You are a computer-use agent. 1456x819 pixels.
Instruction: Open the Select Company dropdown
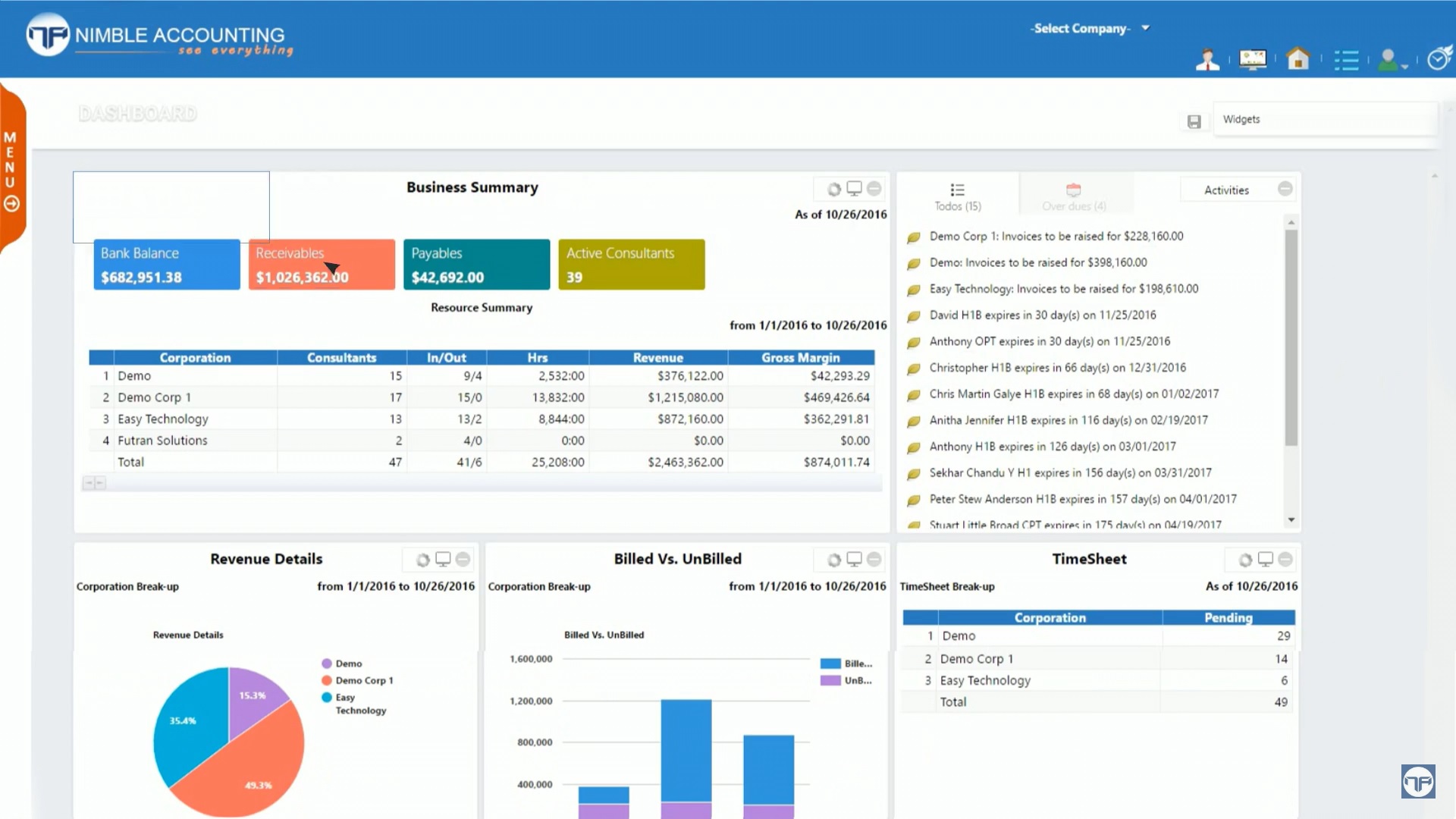pos(1090,28)
